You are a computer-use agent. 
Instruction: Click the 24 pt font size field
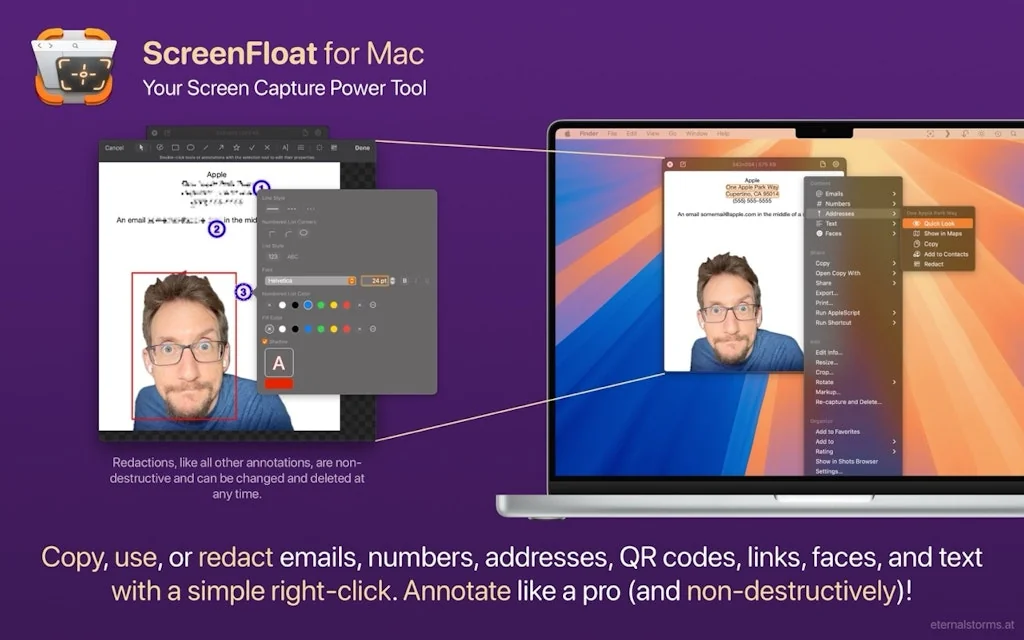pyautogui.click(x=378, y=281)
